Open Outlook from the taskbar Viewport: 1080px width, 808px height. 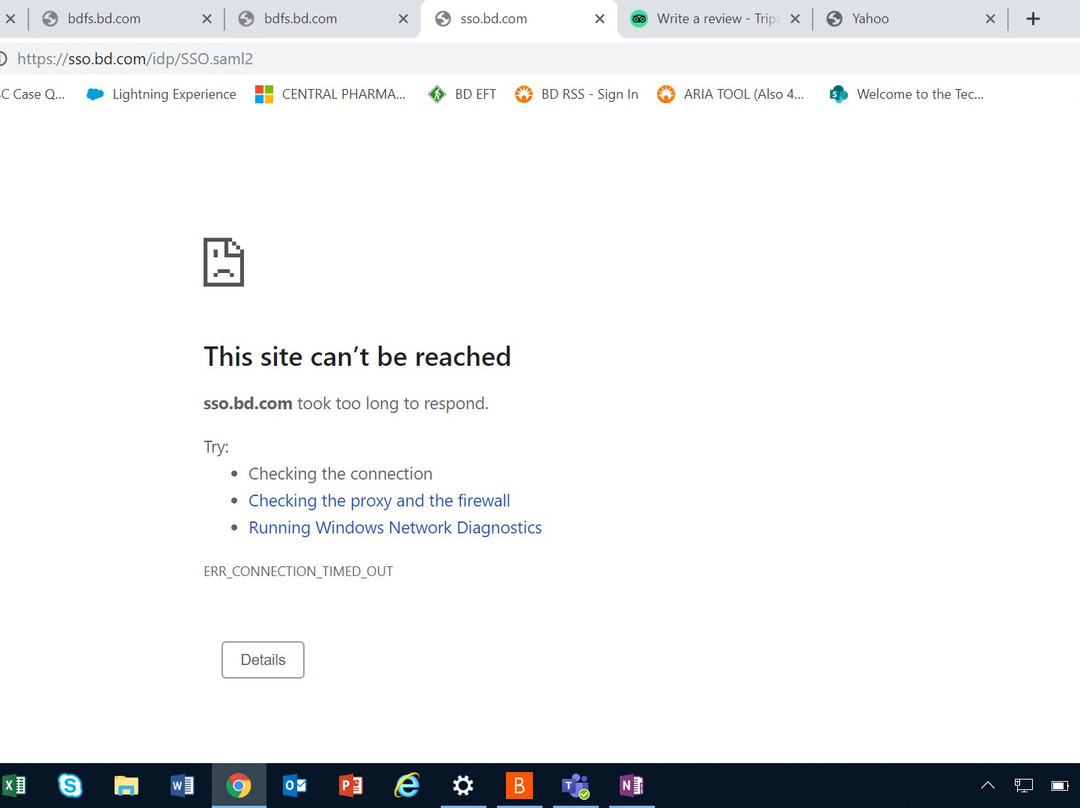pyautogui.click(x=295, y=785)
